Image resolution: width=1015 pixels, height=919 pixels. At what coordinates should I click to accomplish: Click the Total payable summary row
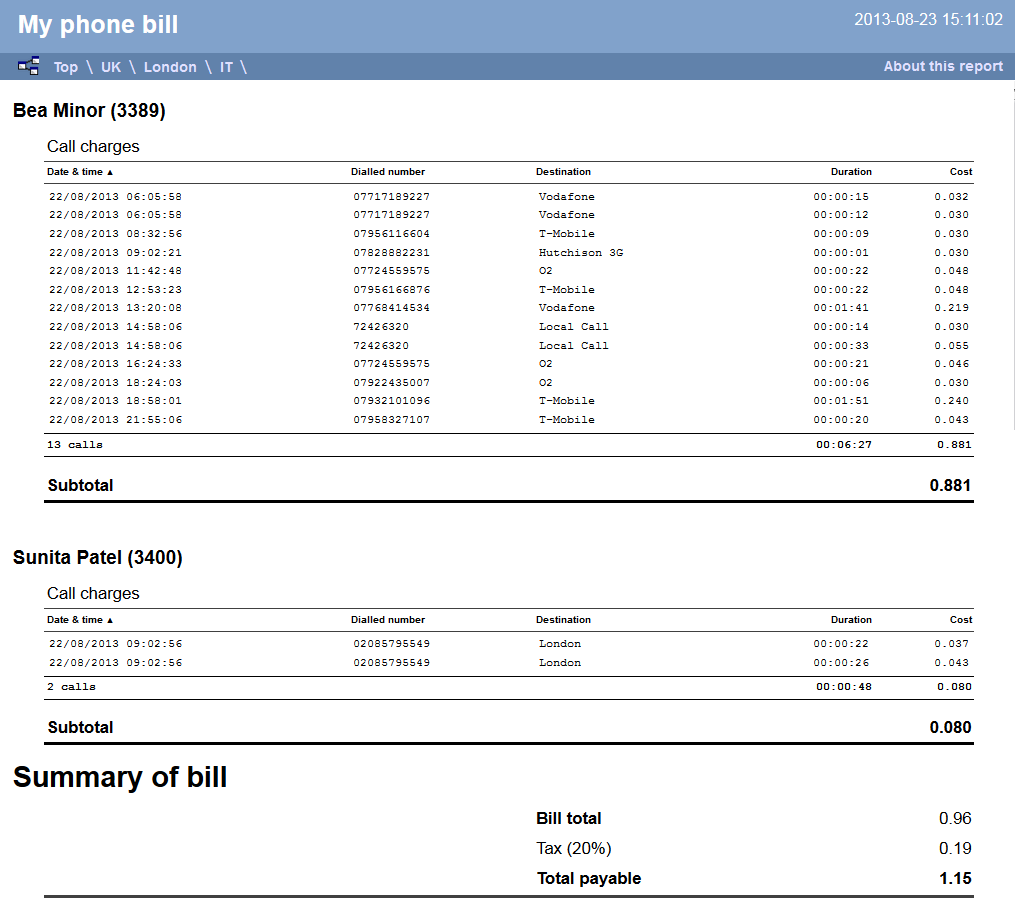(x=589, y=878)
